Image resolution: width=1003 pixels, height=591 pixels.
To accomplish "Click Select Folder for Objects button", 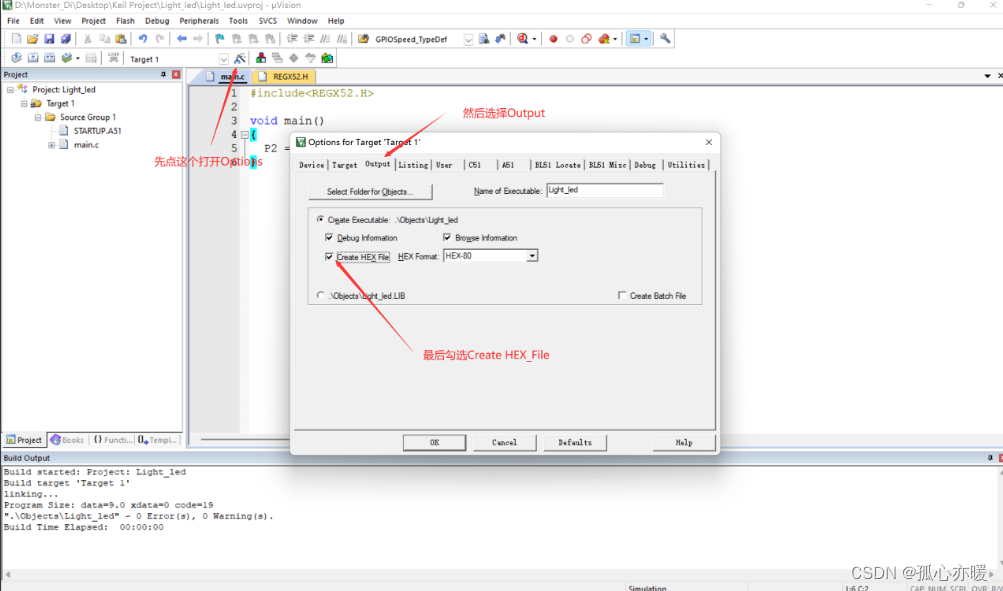I will tap(370, 191).
